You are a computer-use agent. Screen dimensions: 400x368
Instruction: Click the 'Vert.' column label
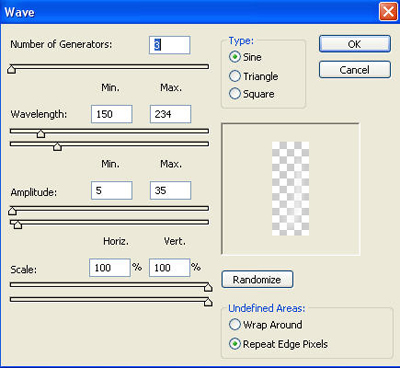(175, 241)
